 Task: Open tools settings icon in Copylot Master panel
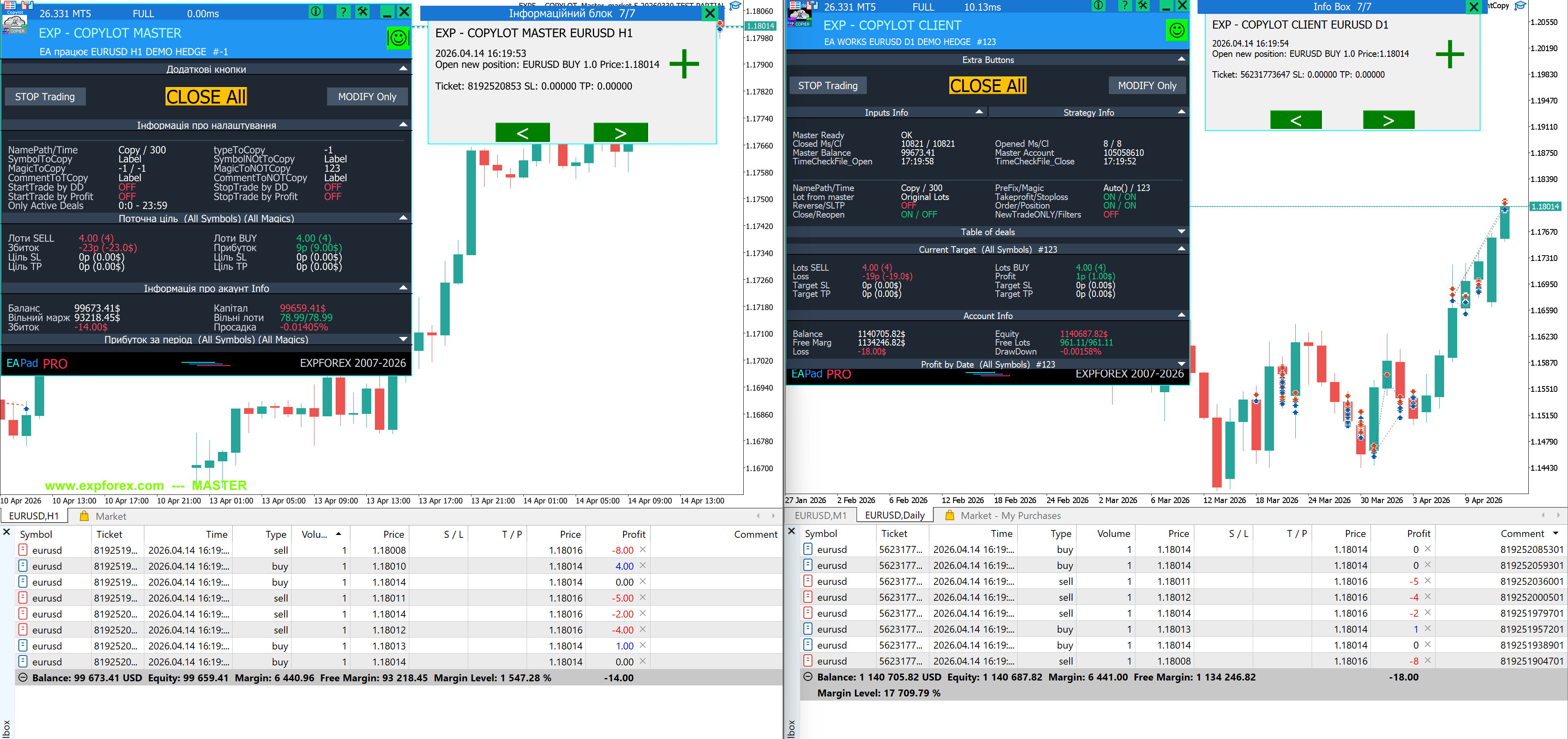(x=363, y=11)
